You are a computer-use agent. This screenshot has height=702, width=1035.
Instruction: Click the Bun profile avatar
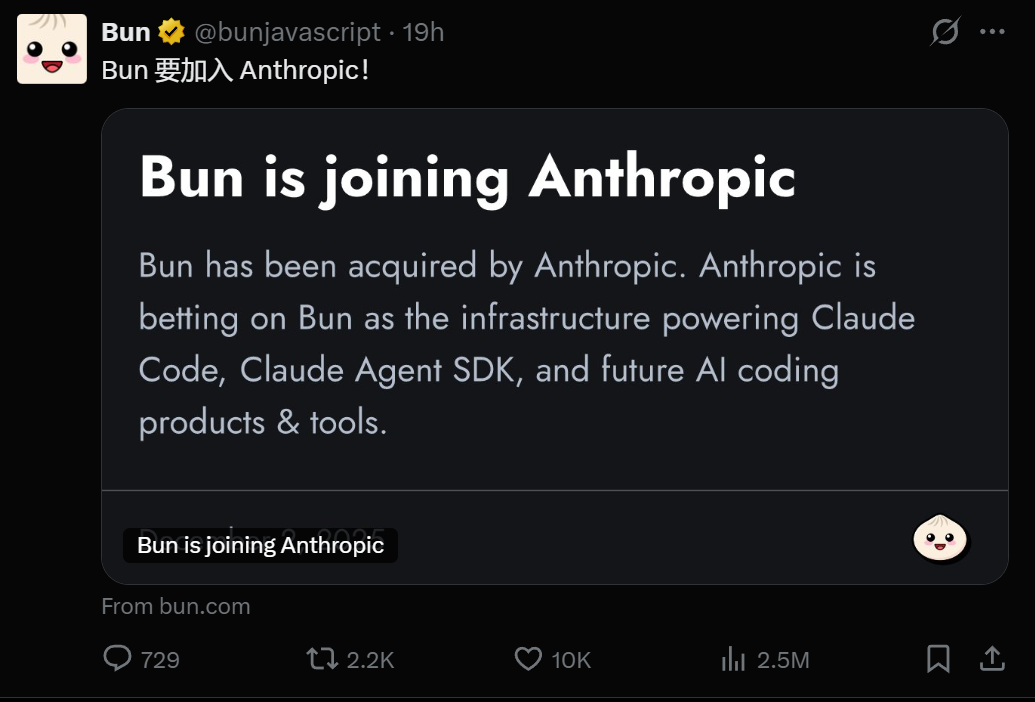pos(52,49)
